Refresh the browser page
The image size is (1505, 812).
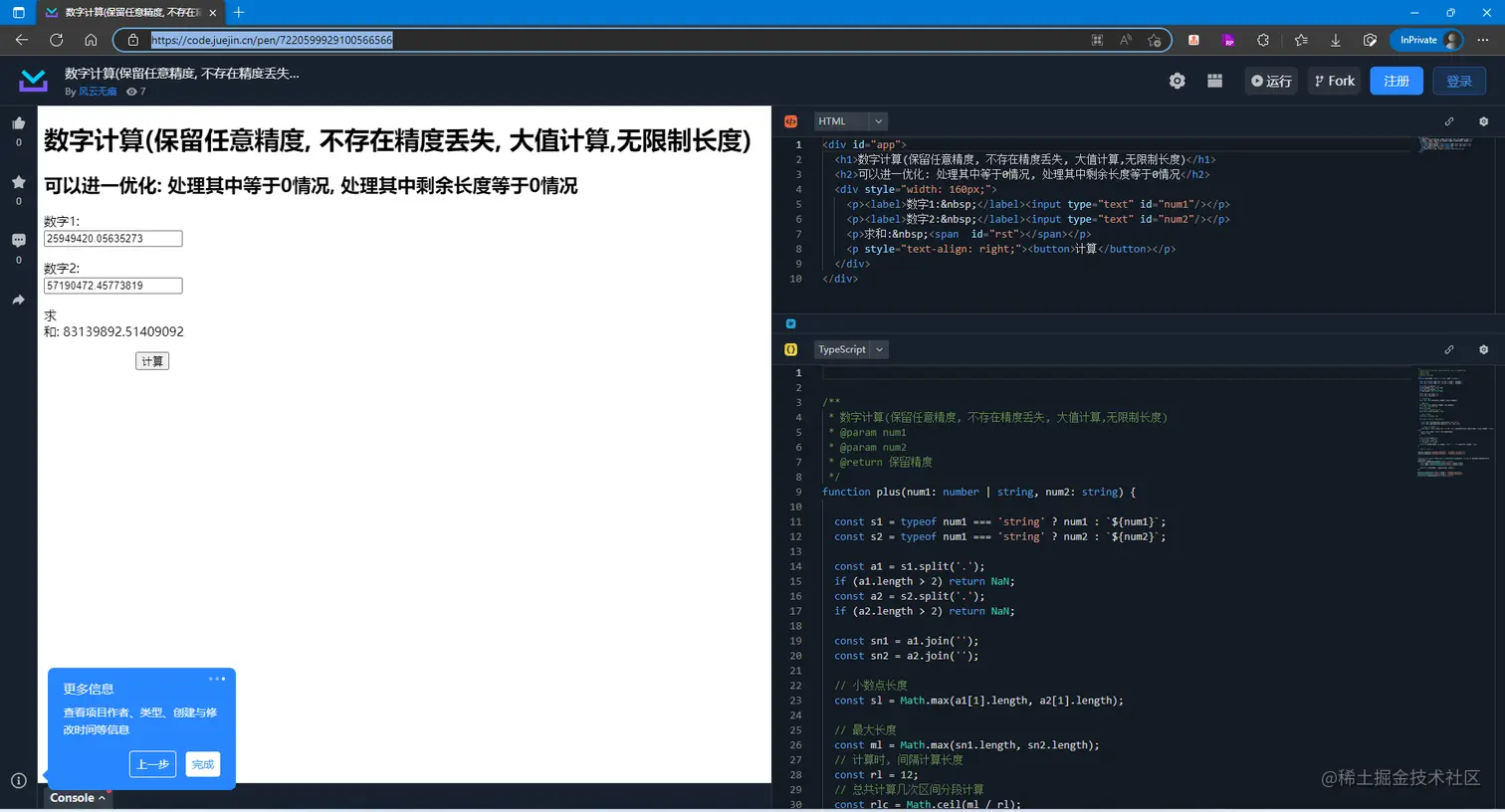point(56,40)
